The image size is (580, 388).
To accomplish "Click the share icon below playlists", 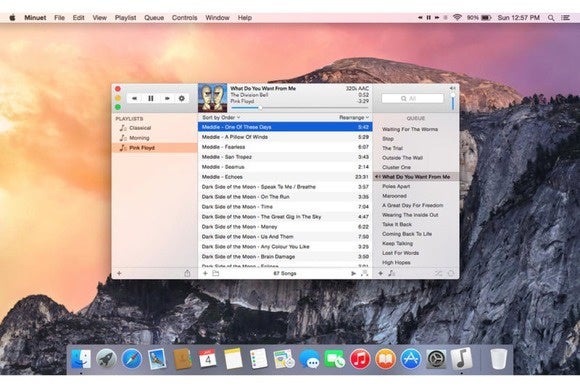I will [x=187, y=274].
